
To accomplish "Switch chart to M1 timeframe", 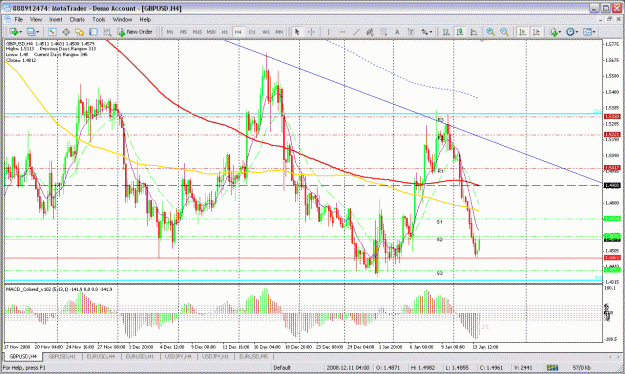I will tap(170, 32).
